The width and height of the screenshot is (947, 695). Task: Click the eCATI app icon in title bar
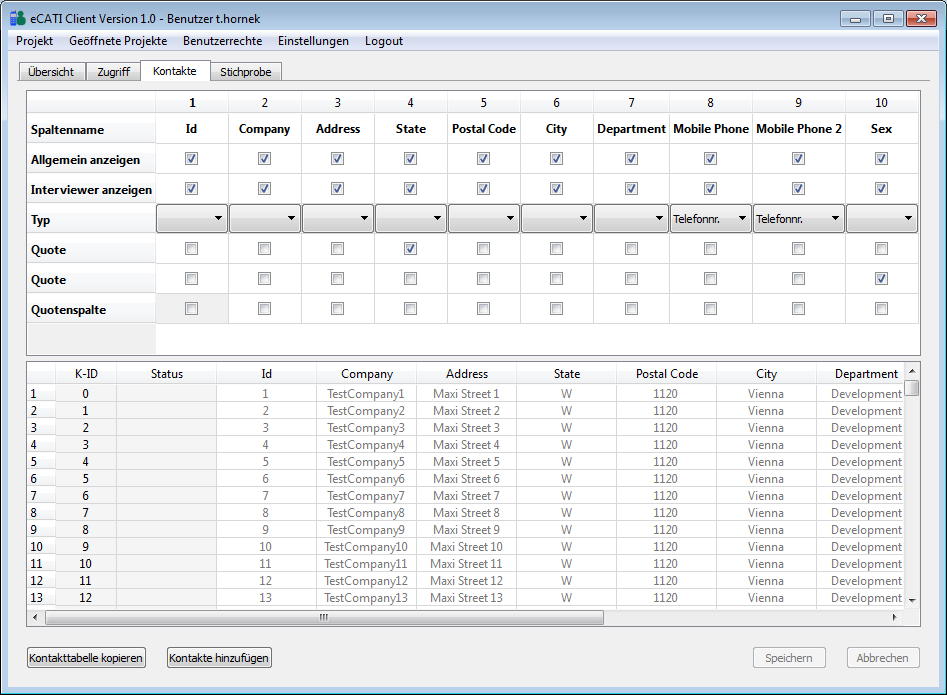[17, 17]
